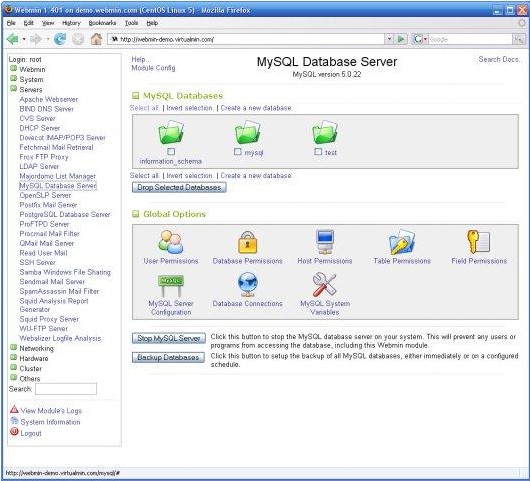The image size is (530, 481).
Task: Click the sidebar Search input field
Action: [x=66, y=389]
